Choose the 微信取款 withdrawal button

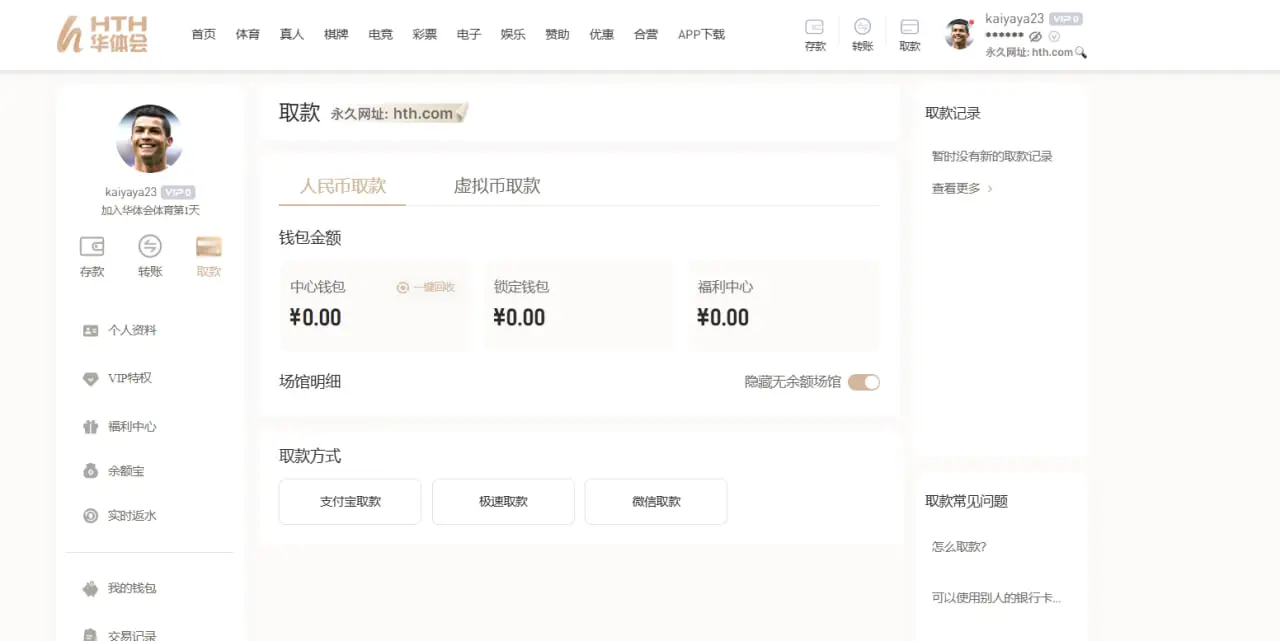click(656, 502)
